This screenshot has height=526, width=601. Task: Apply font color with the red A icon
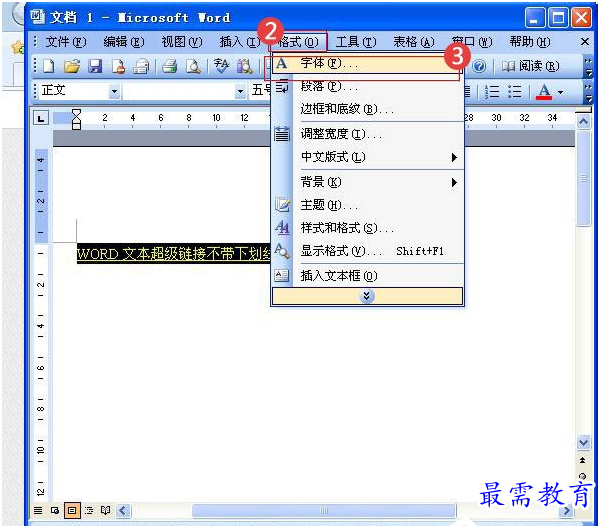pyautogui.click(x=544, y=92)
